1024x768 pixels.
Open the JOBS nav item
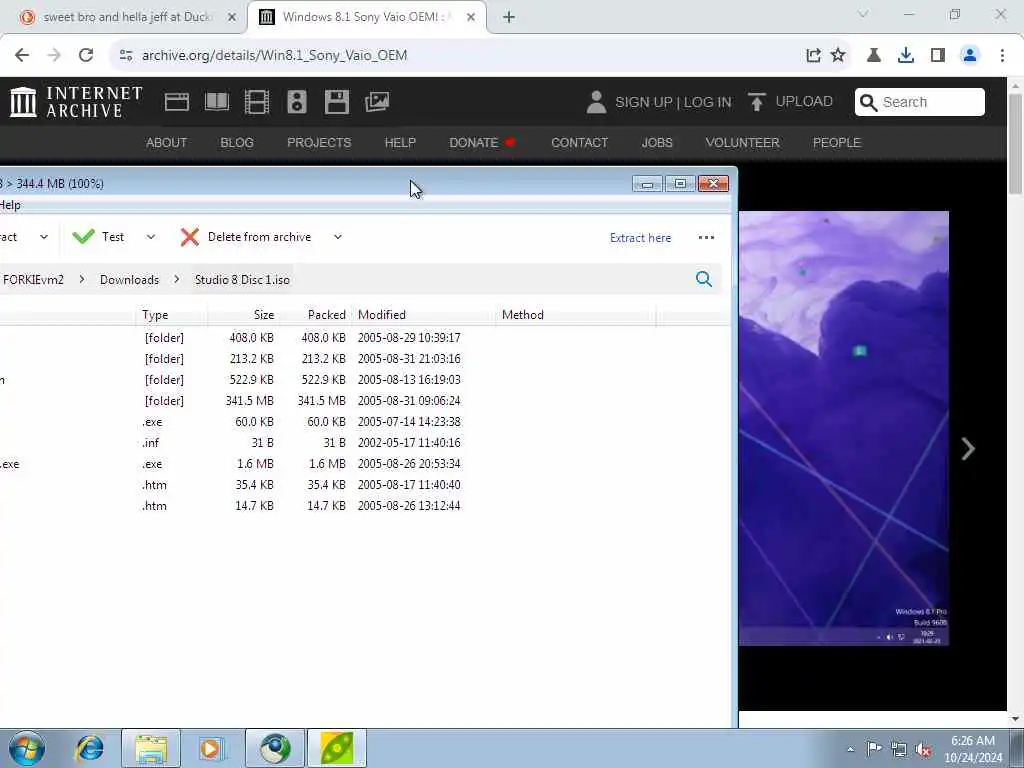(657, 142)
